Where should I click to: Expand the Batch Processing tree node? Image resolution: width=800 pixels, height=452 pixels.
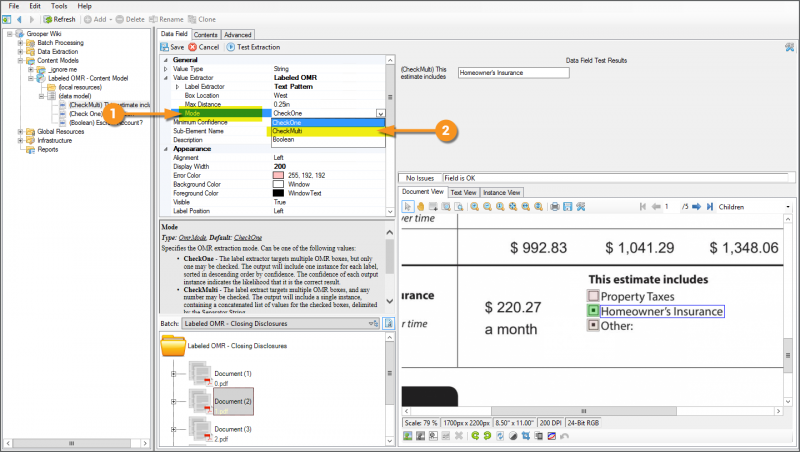[20, 43]
